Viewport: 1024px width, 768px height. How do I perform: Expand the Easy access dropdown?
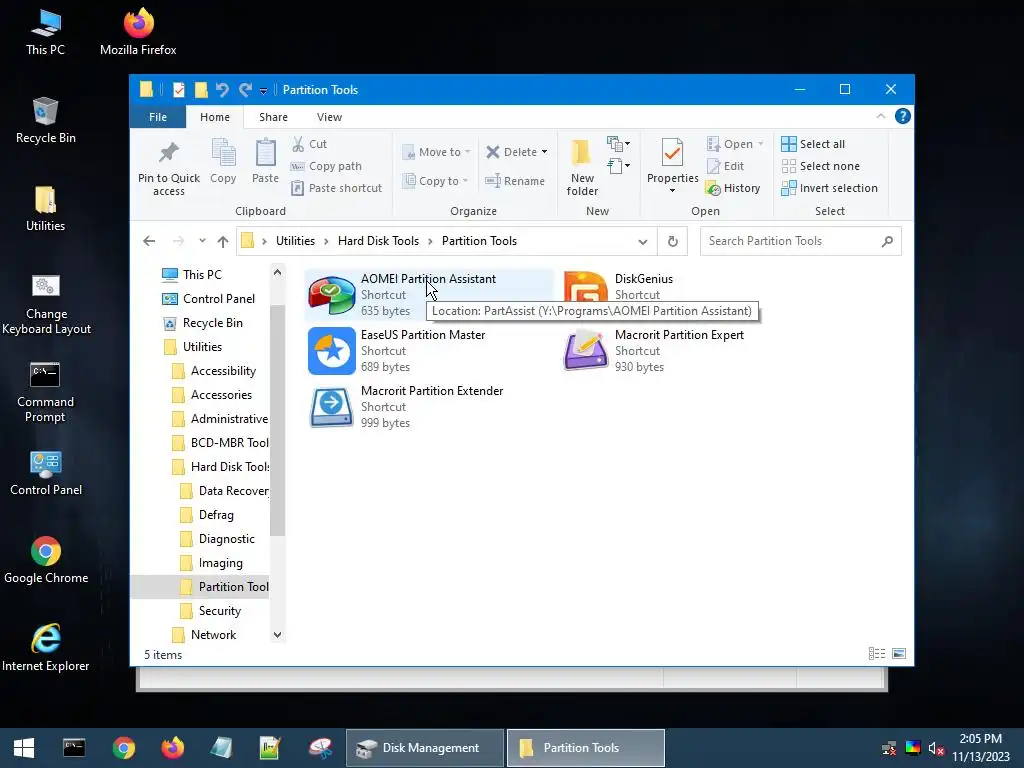click(618, 166)
